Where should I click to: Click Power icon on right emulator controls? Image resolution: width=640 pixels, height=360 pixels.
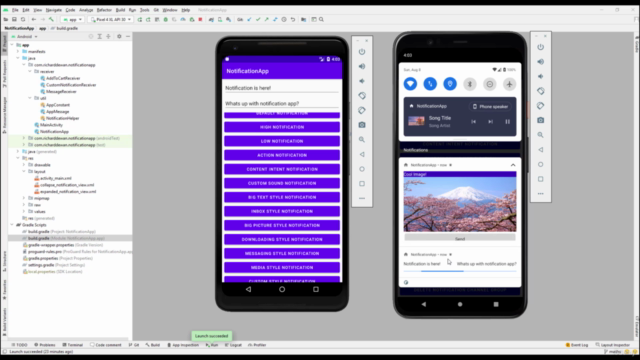point(540,47)
